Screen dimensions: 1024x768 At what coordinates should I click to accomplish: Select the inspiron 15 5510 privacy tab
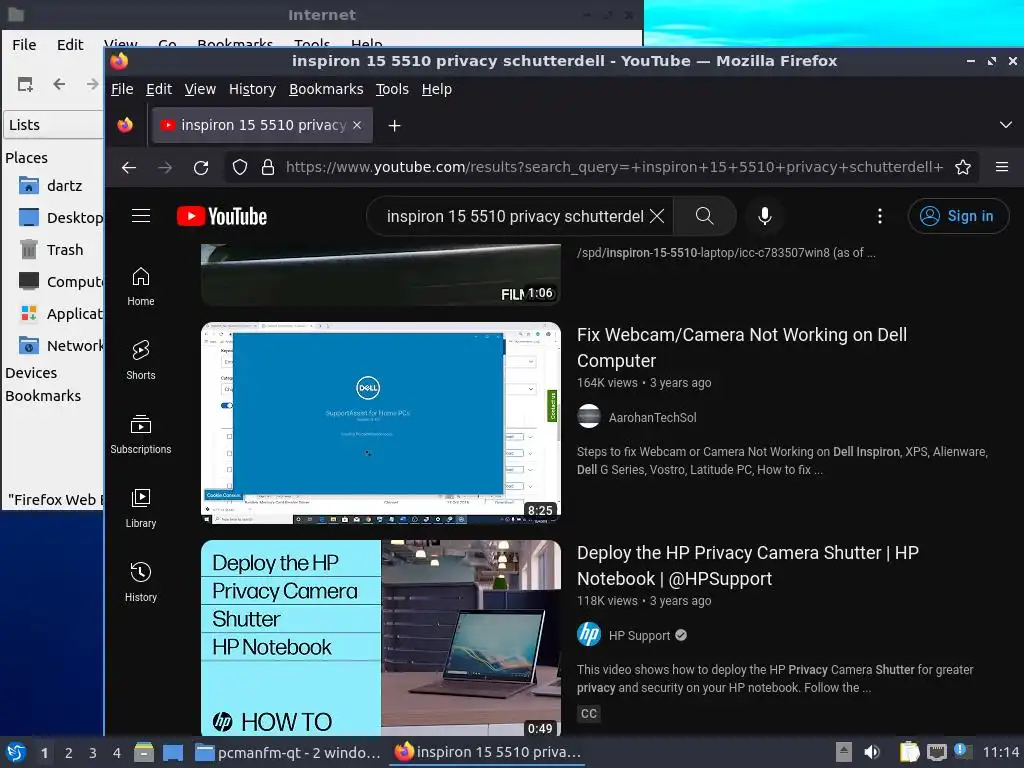(263, 125)
